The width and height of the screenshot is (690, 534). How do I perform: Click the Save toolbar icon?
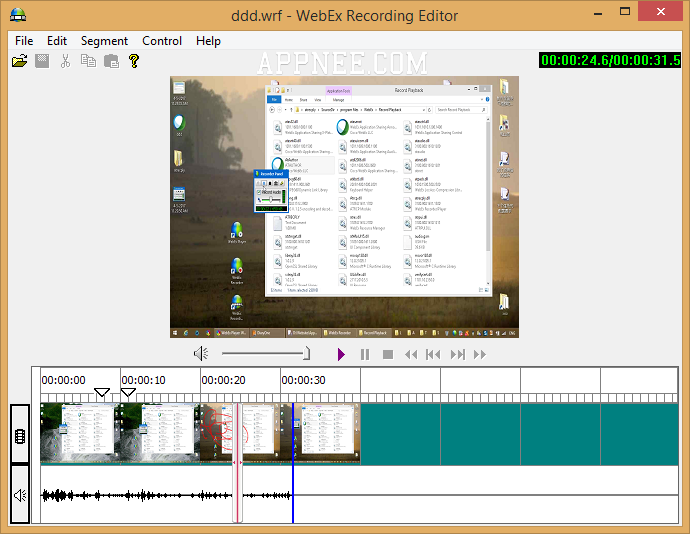(x=42, y=61)
